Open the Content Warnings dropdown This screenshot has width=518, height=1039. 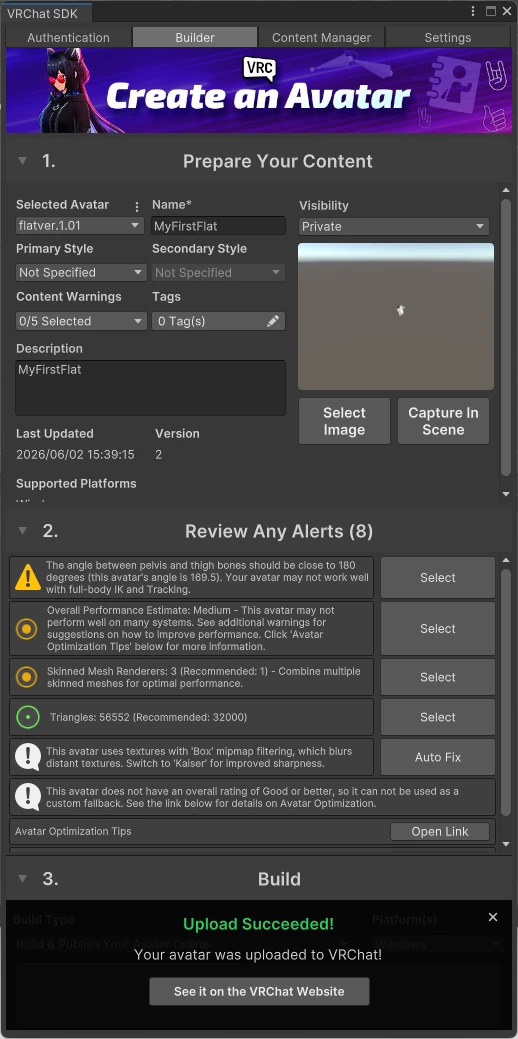[81, 321]
